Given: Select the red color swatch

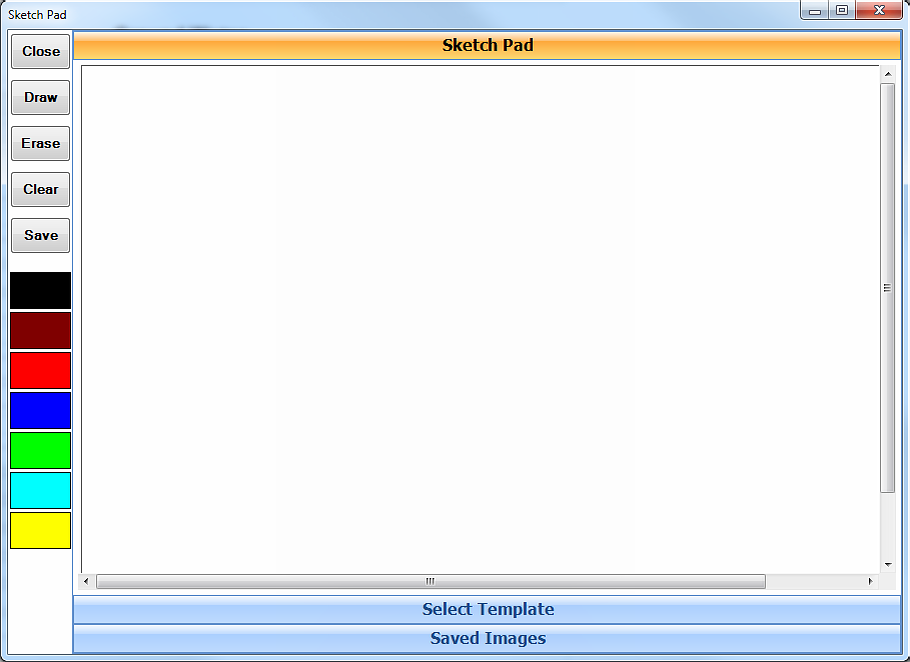Looking at the screenshot, I should 41,370.
